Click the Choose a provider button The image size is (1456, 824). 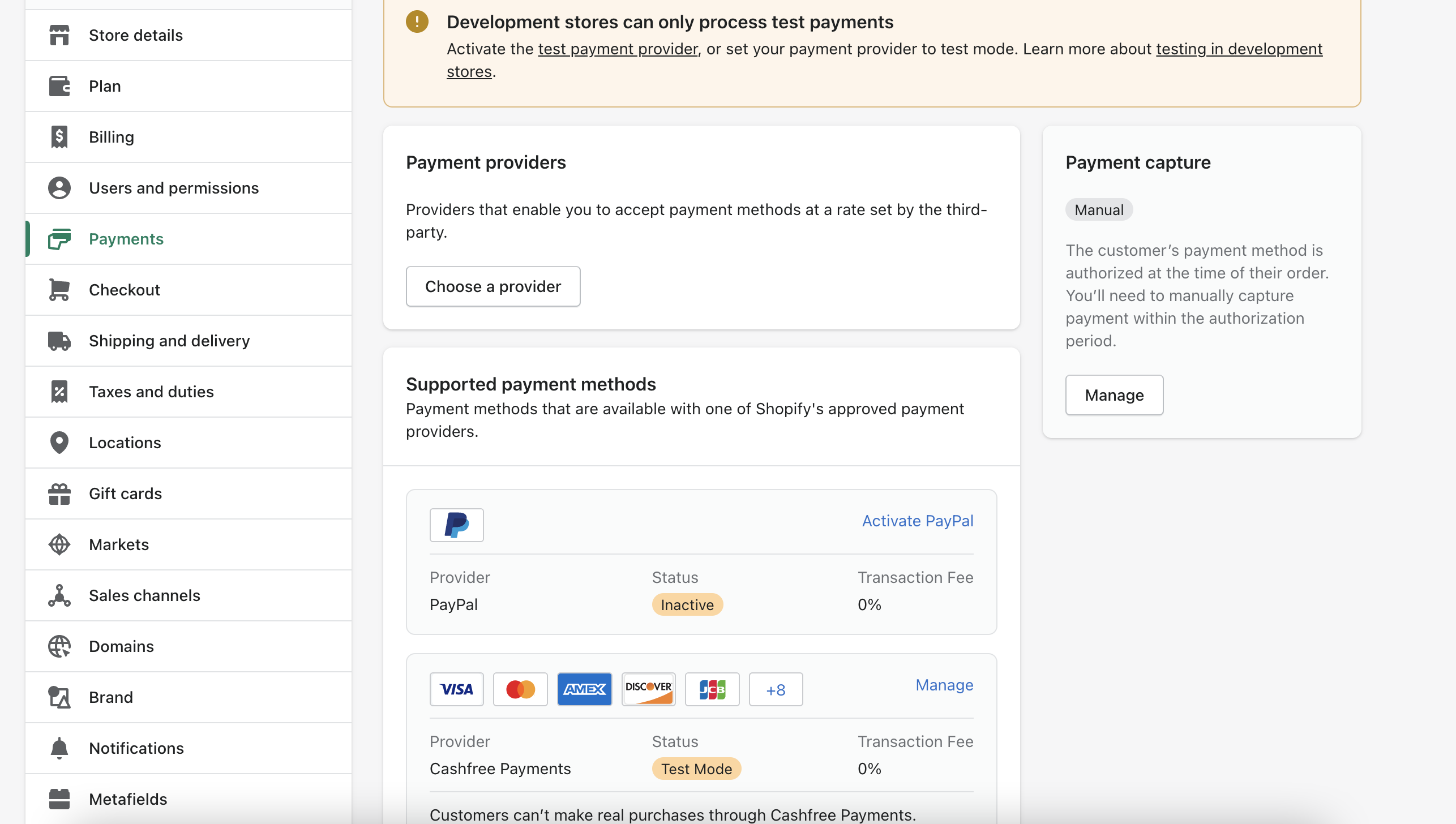point(493,286)
